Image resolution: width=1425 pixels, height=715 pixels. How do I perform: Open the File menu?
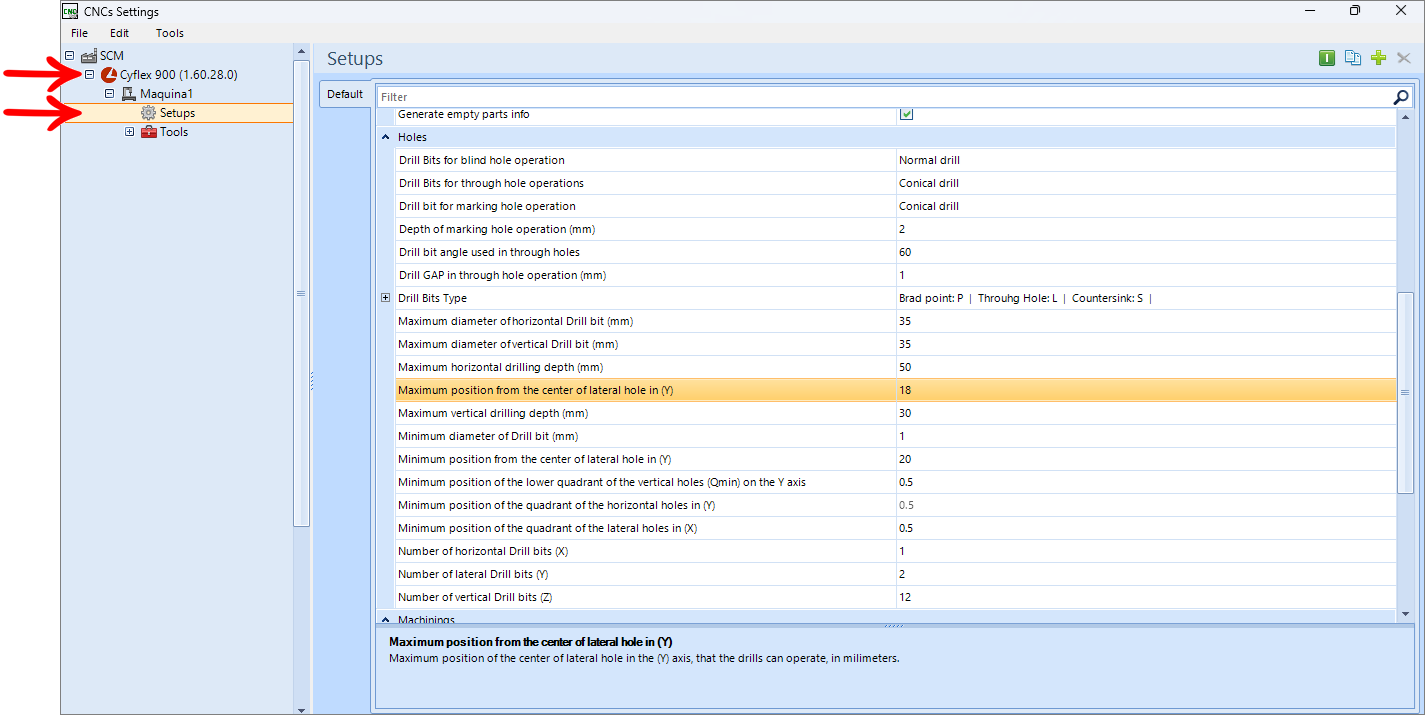[x=80, y=33]
